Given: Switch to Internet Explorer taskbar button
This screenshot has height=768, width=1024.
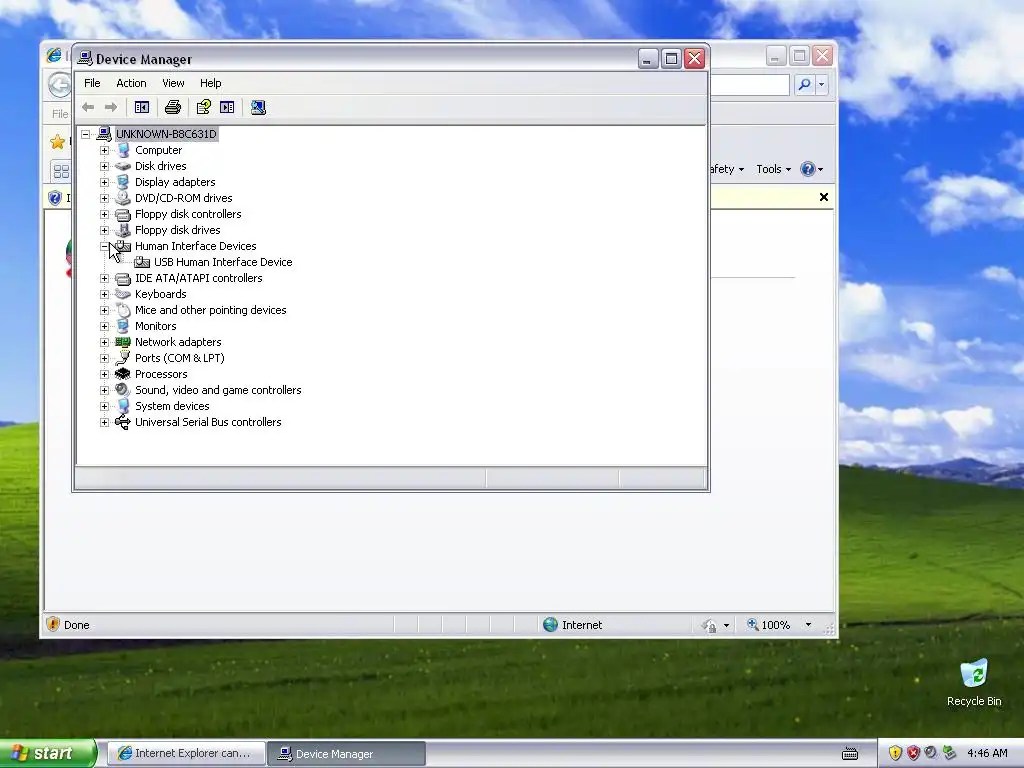Looking at the screenshot, I should [186, 754].
